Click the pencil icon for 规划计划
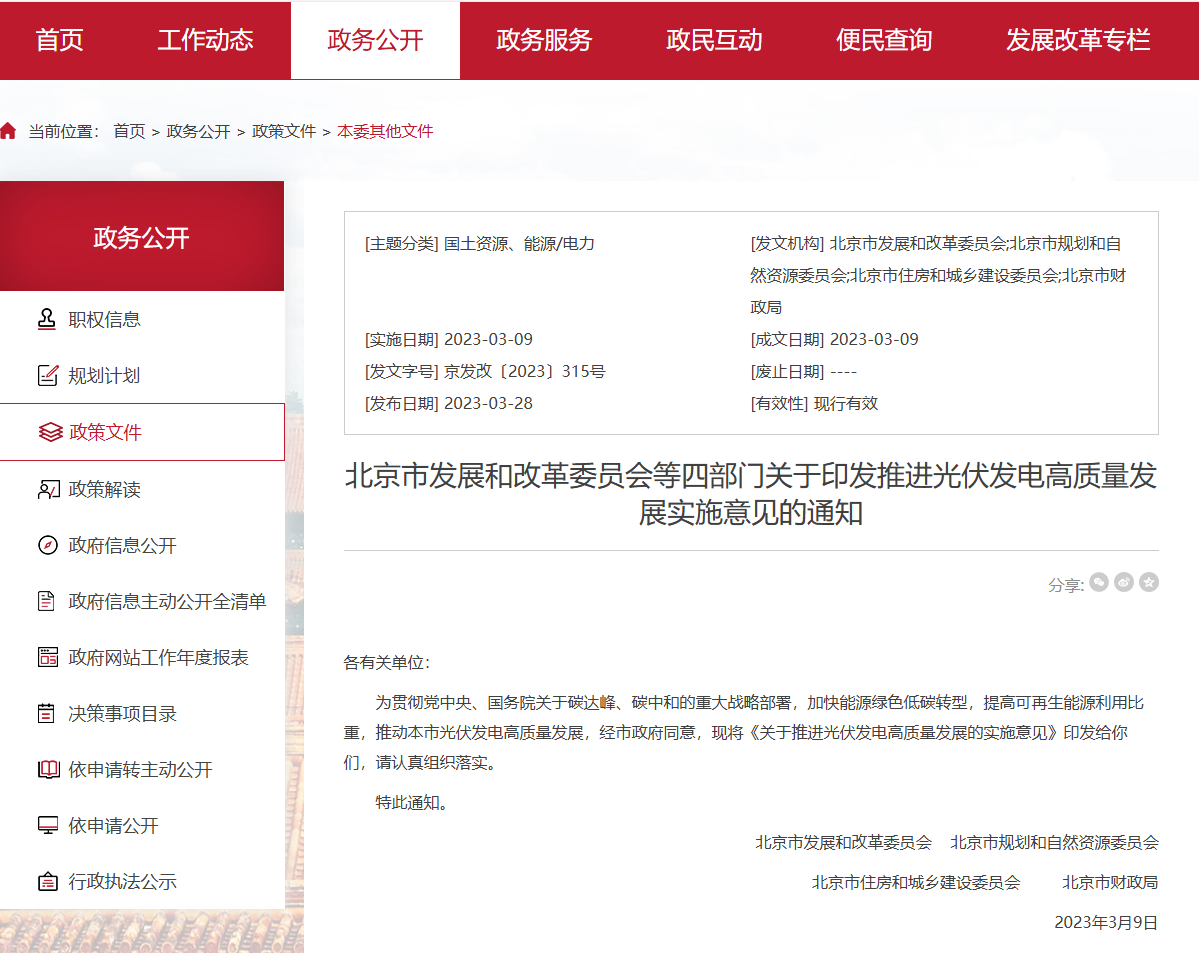 point(47,376)
